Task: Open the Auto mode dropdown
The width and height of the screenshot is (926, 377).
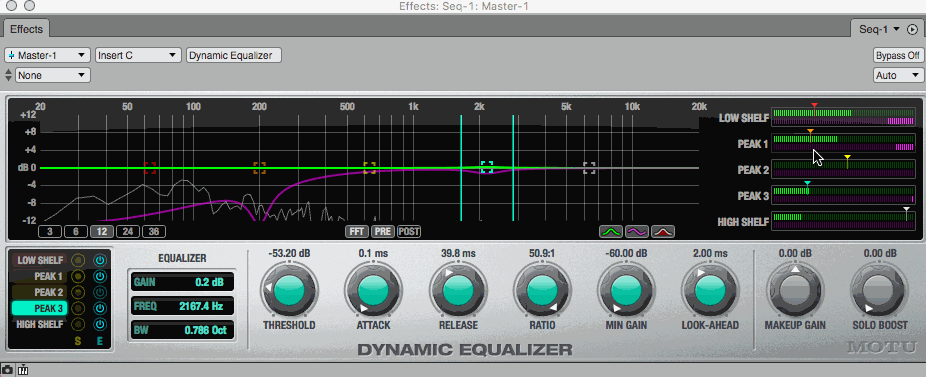Action: [x=898, y=75]
